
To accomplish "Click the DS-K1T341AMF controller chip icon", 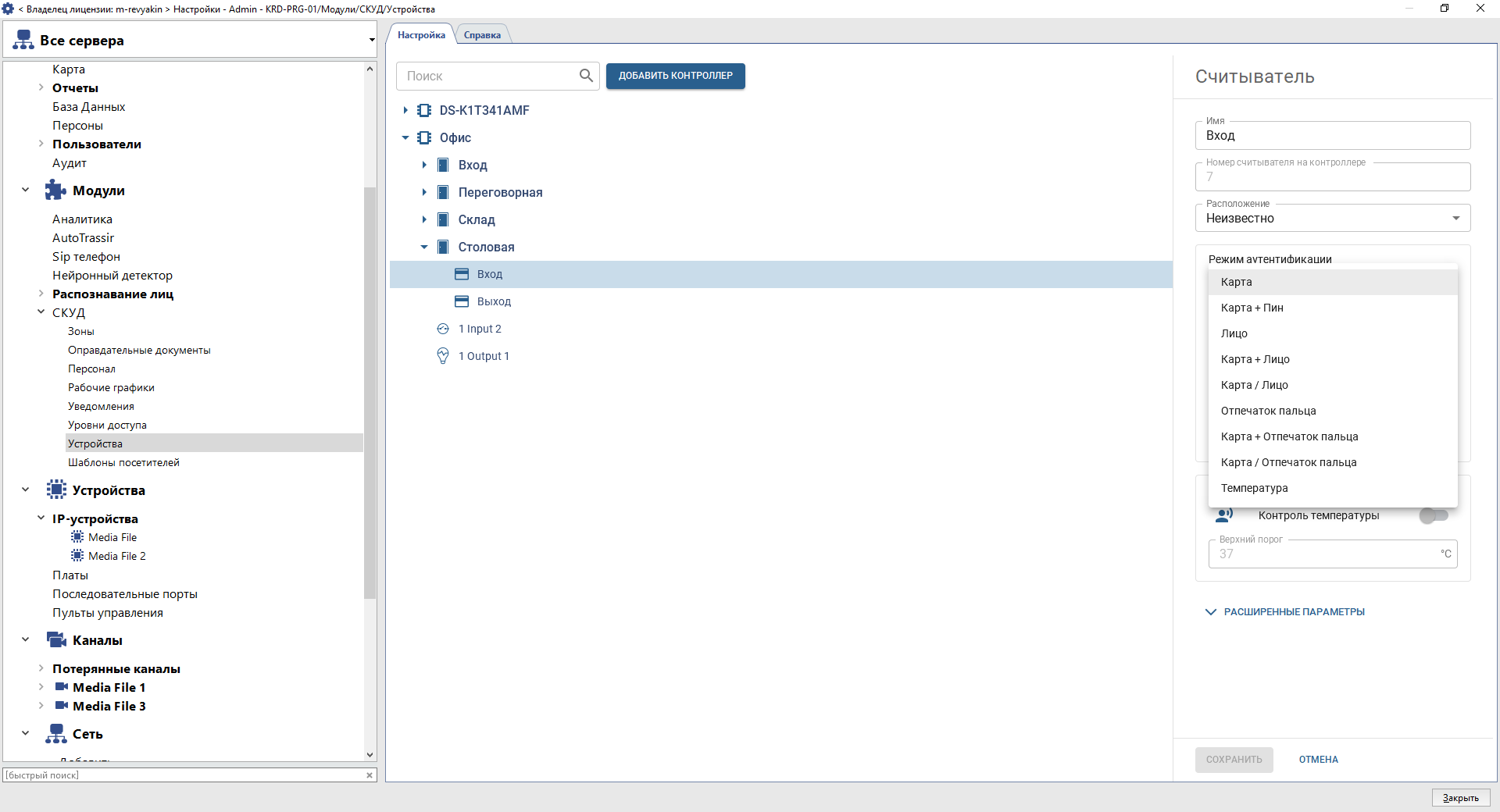I will (424, 111).
